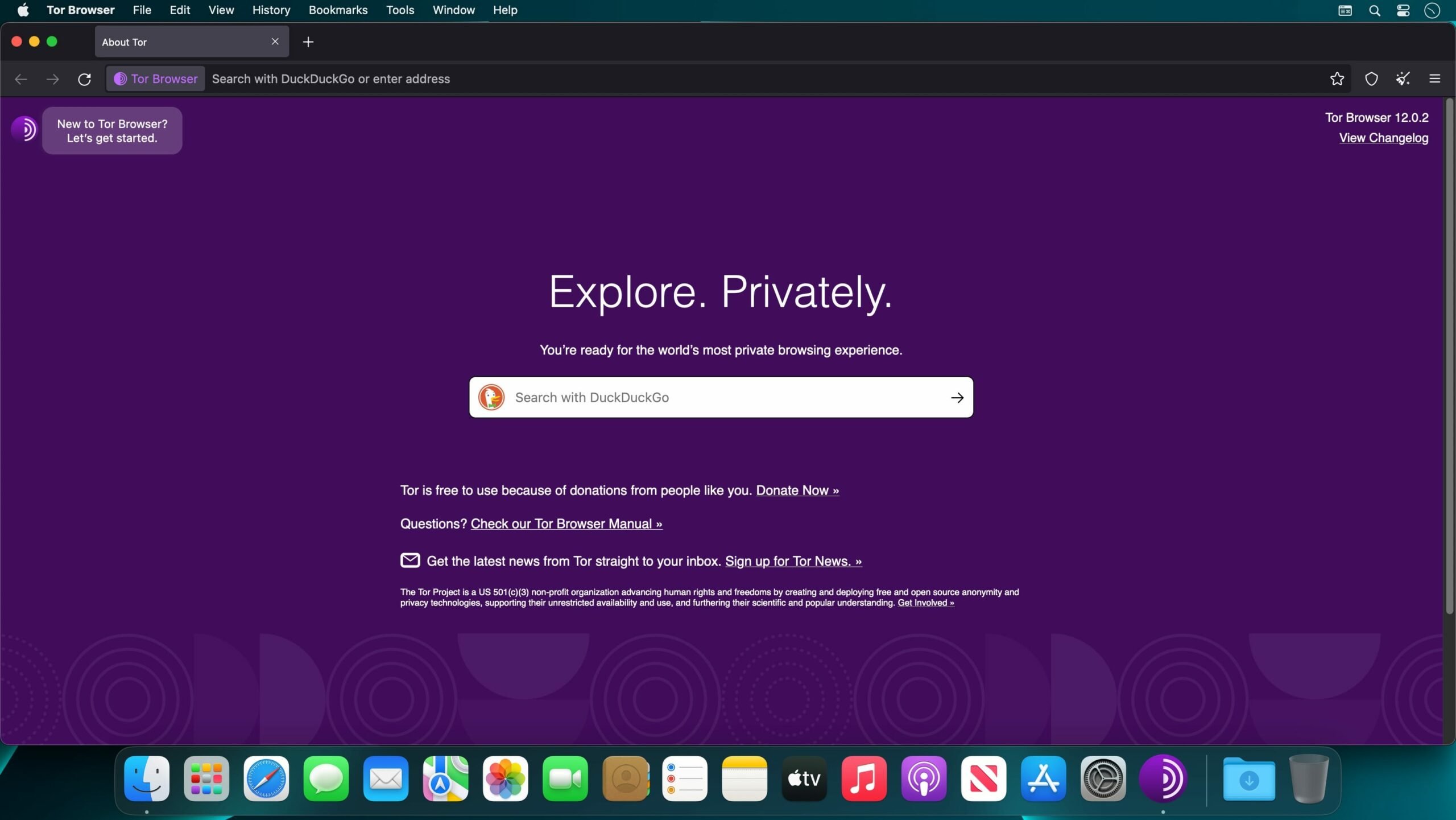Open the Tor Browser app menu
Viewport: 1456px width, 820px height.
[80, 10]
